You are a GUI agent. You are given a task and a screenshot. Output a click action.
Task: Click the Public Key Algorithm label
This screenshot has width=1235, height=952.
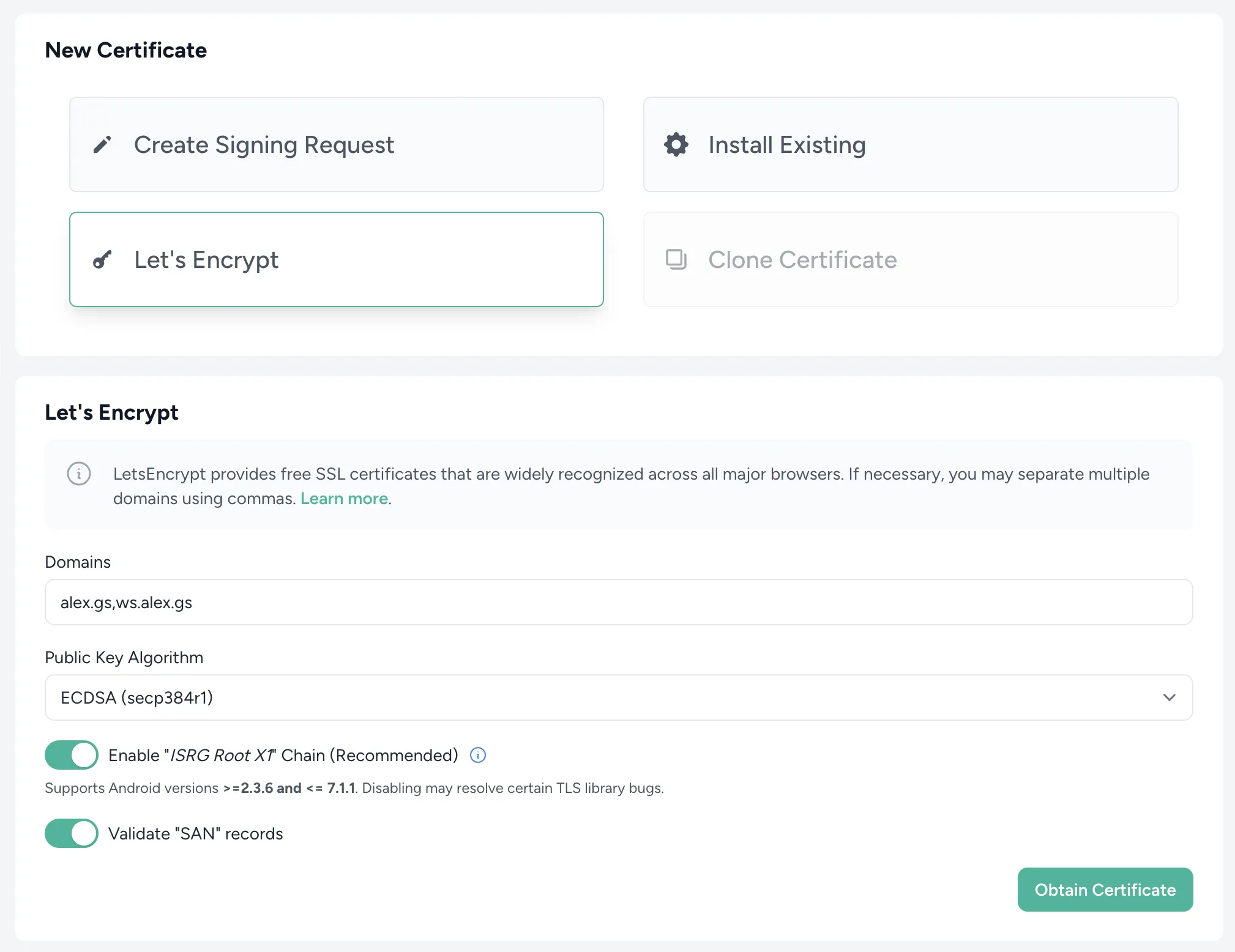coord(124,657)
